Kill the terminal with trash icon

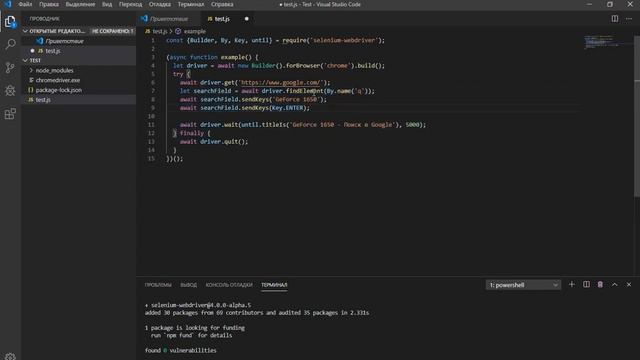(x=600, y=284)
